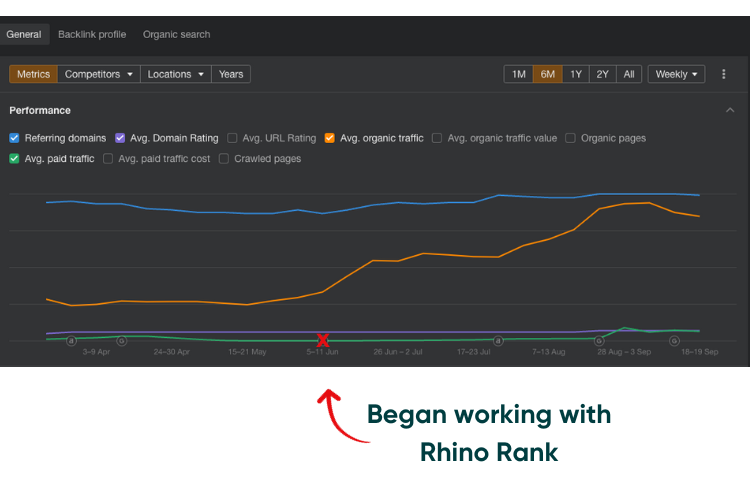Set the time range to All

(x=629, y=74)
